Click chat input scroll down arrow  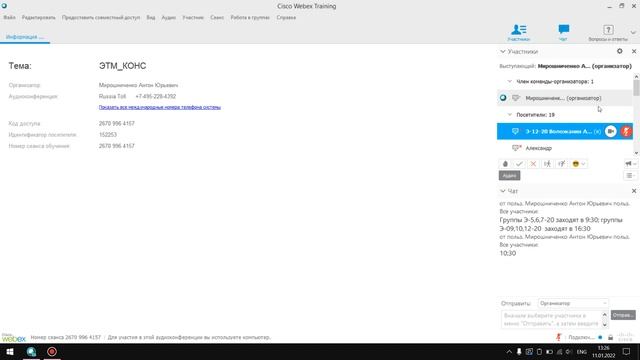point(605,324)
